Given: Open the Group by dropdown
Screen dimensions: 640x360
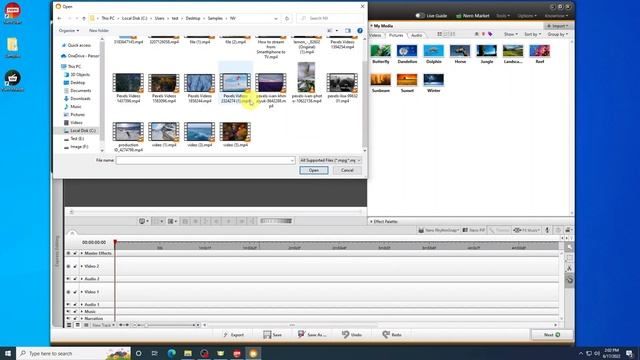Looking at the screenshot, I should [558, 34].
